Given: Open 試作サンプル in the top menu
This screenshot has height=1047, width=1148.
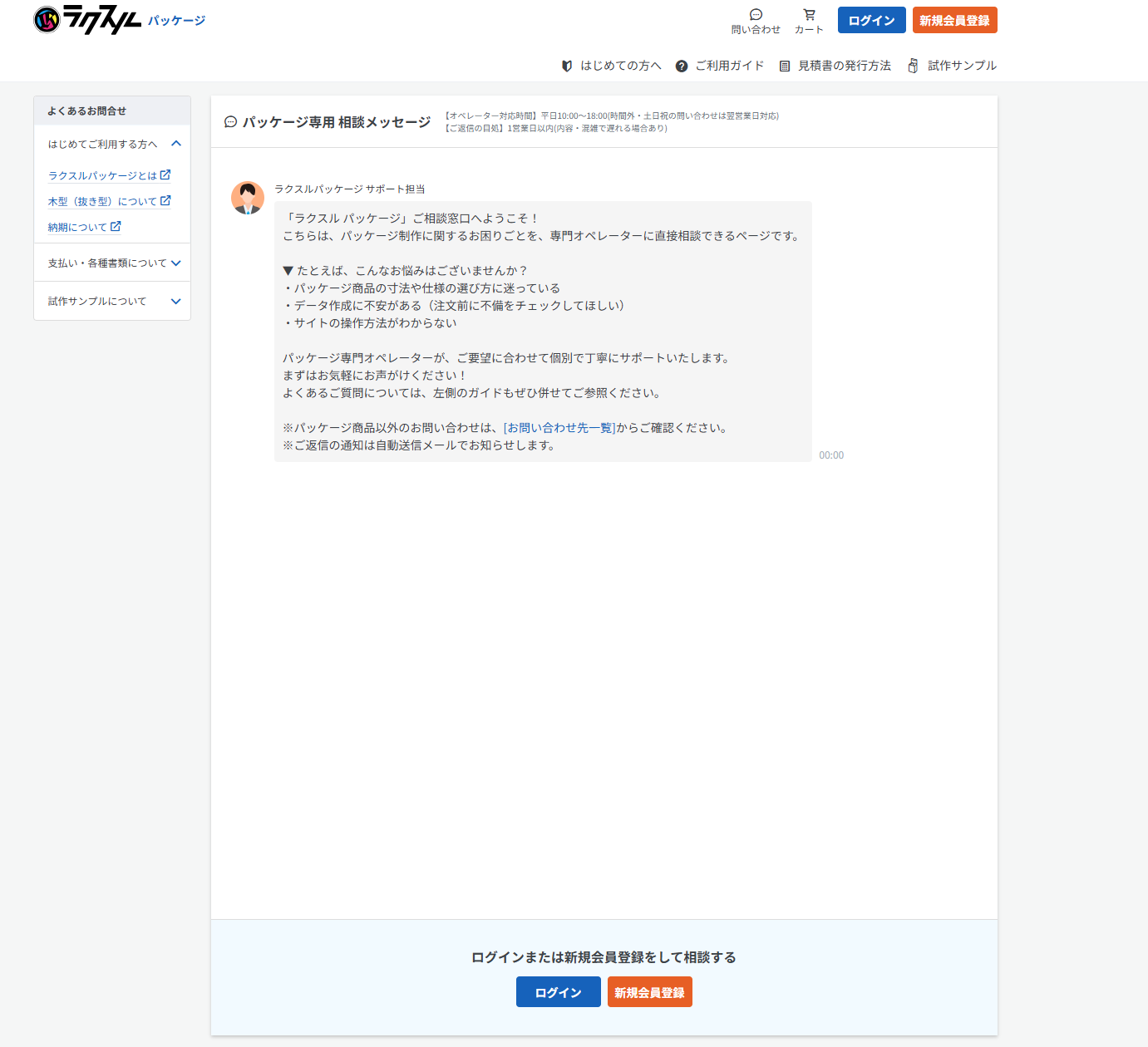Looking at the screenshot, I should coord(962,66).
